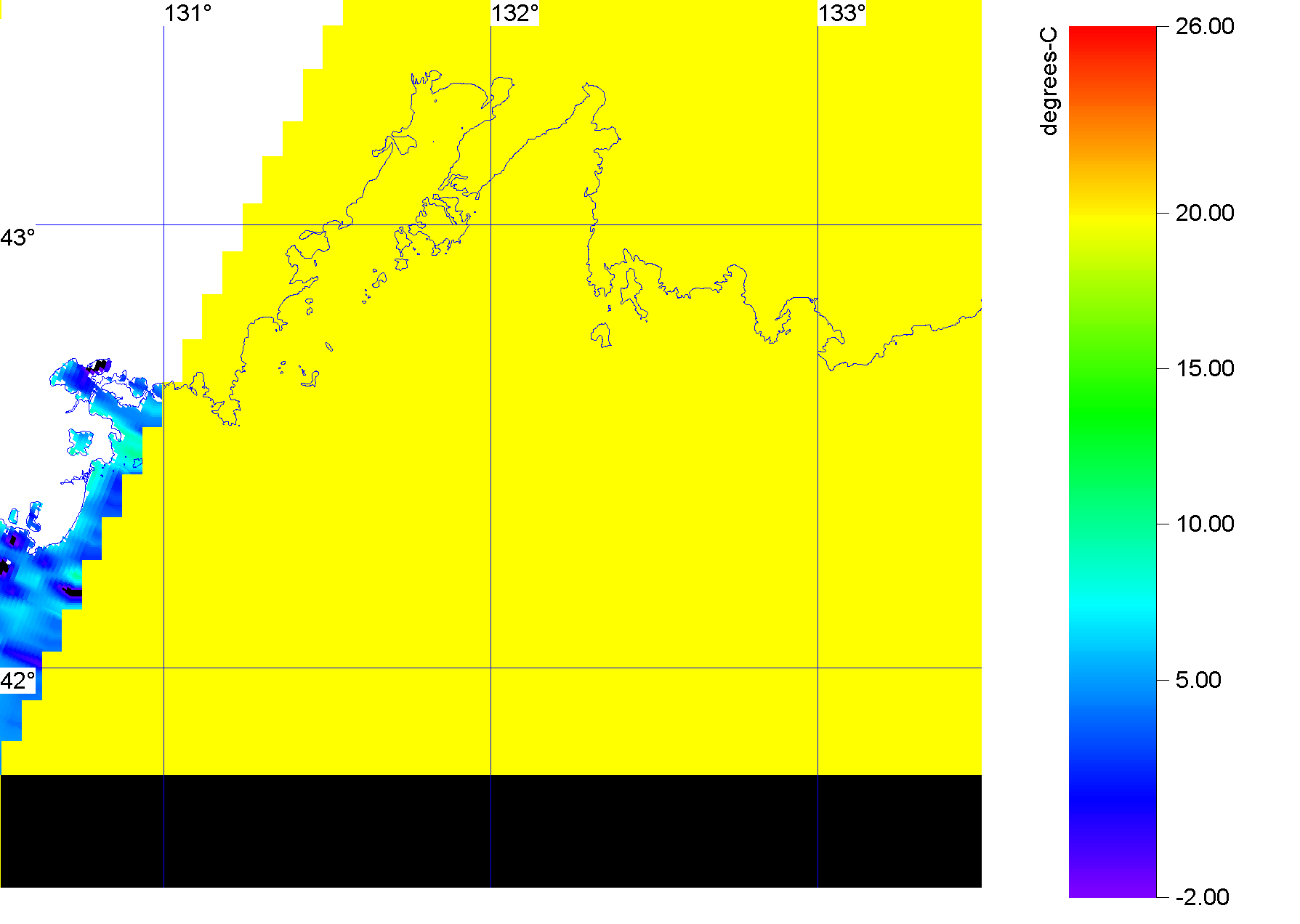Pick the violet bottom of the colorbar
Image resolution: width=1300 pixels, height=924 pixels.
(x=1113, y=888)
